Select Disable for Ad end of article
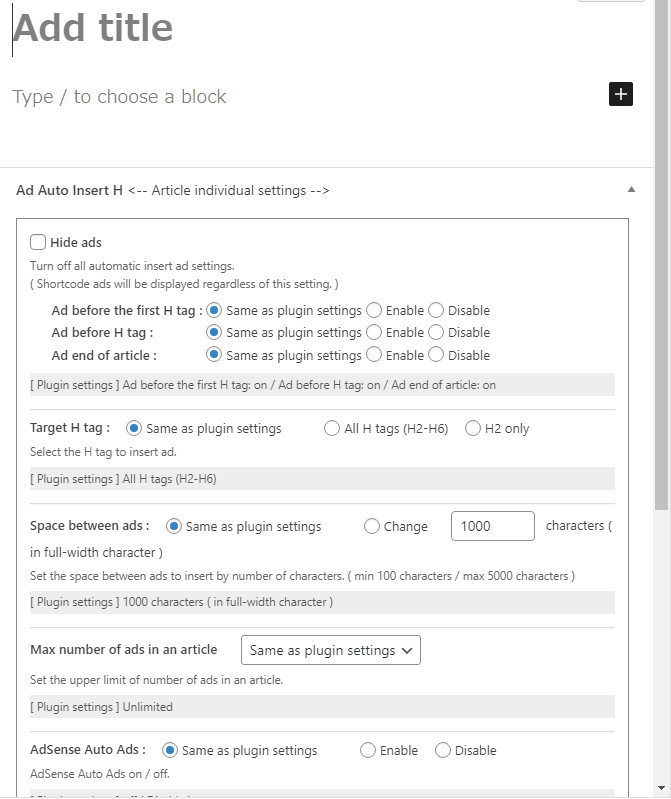 (436, 355)
